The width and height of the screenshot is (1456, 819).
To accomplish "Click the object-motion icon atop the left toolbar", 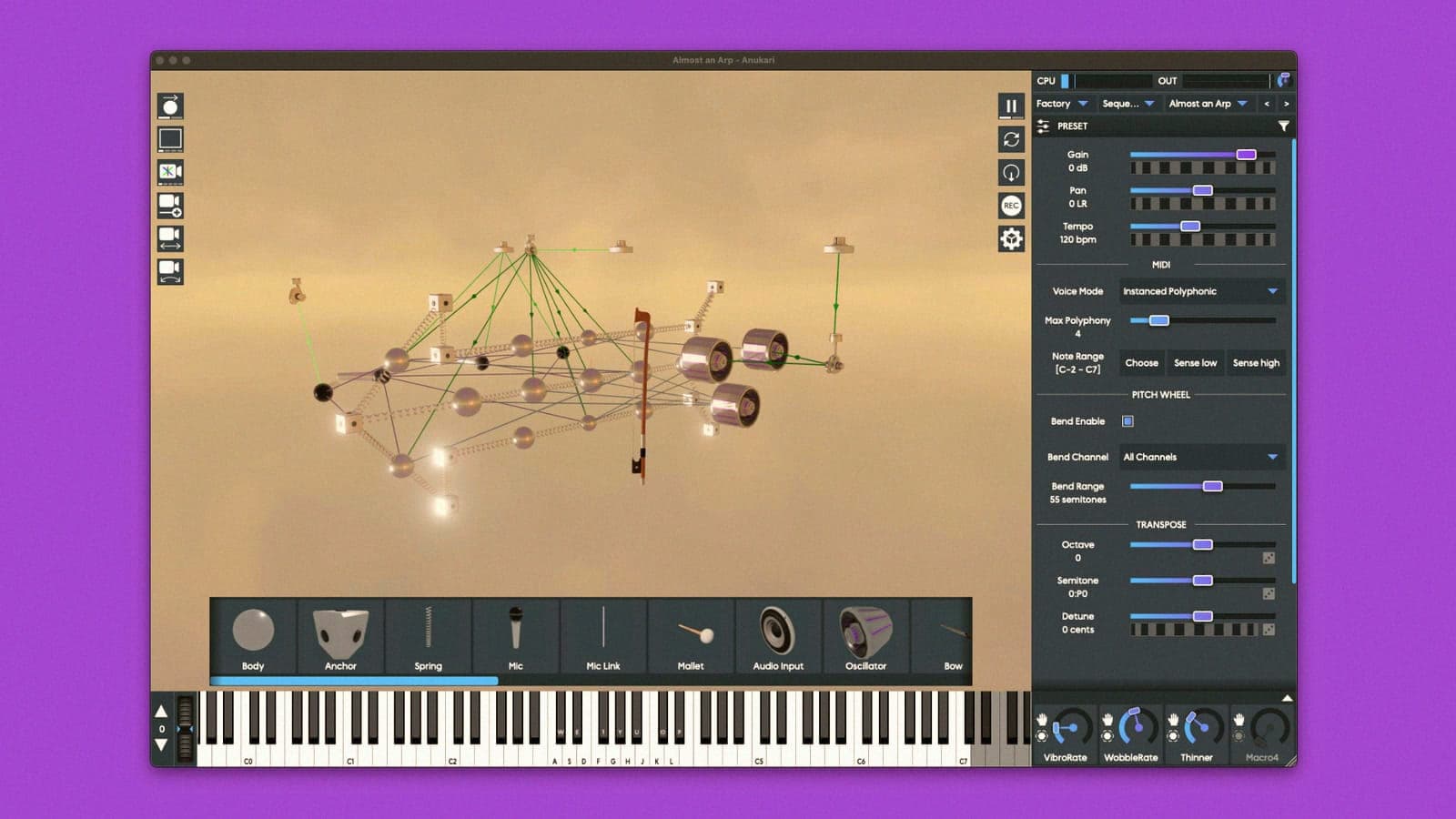I will (170, 106).
